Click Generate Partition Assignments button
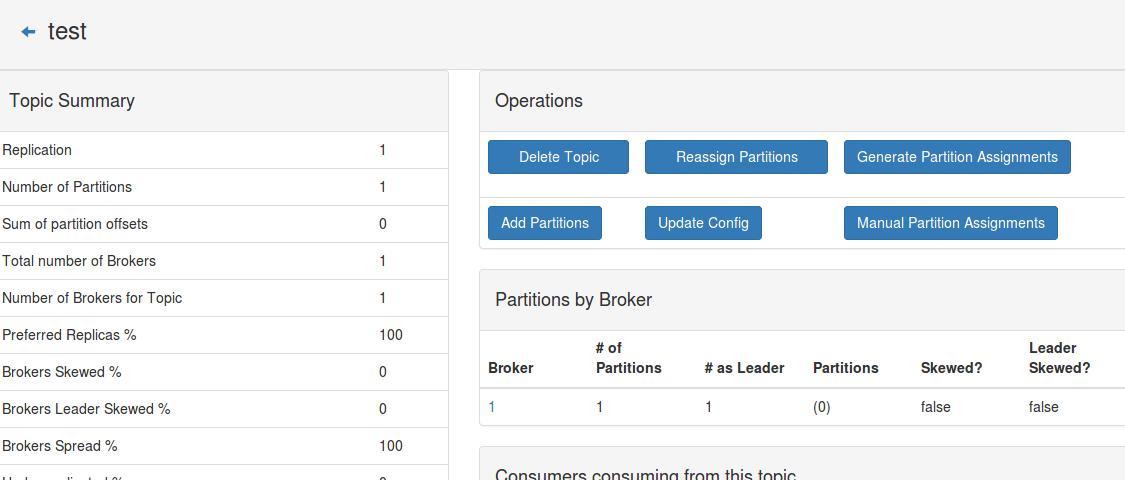The image size is (1125, 480). 957,157
